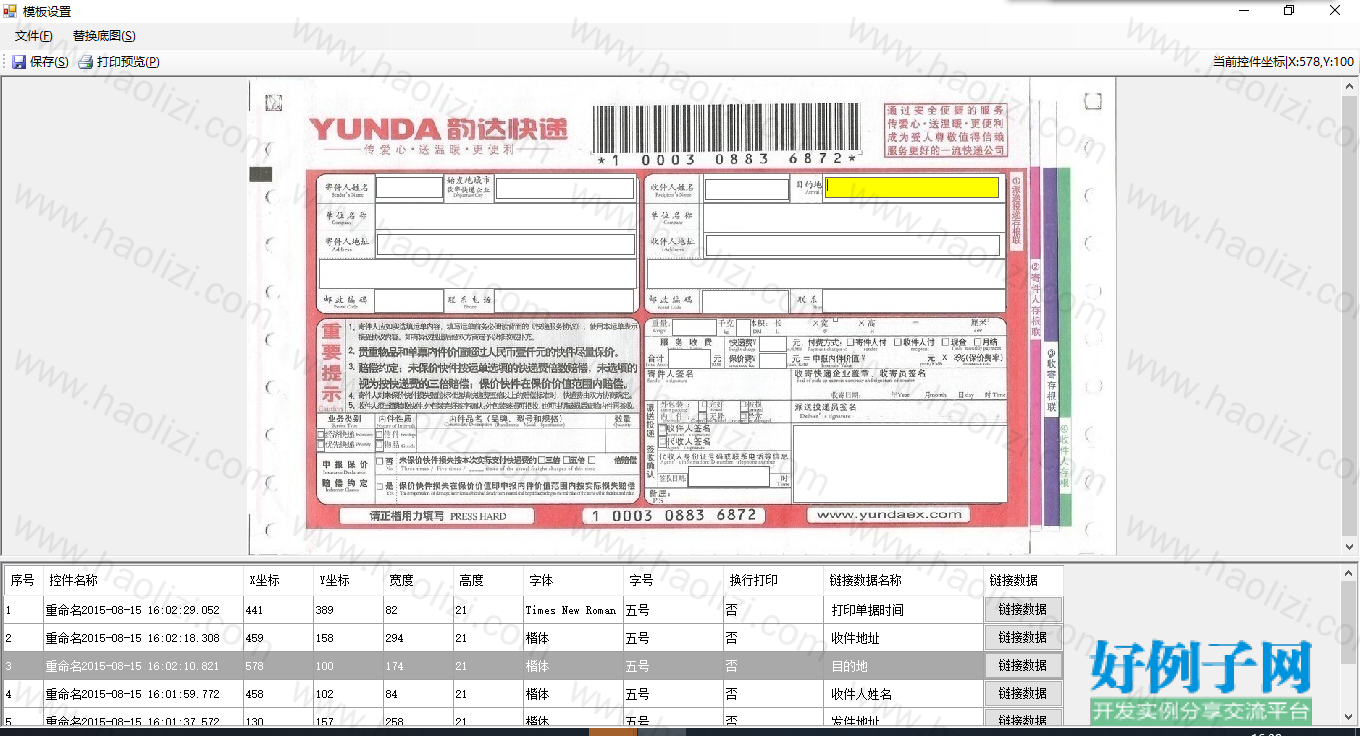1360x736 pixels.
Task: Click the Y坐标 cell showing 158
Action: 348,638
